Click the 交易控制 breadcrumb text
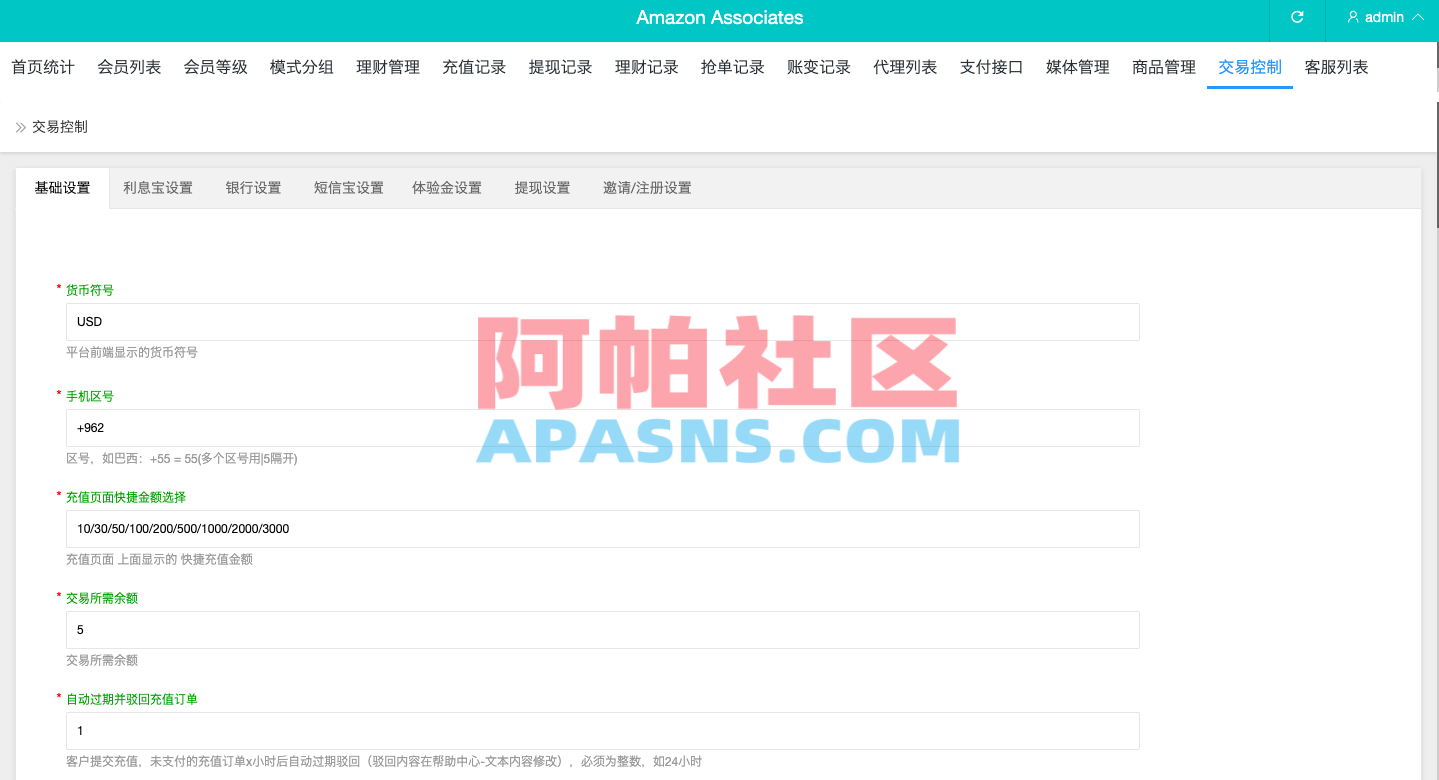Image resolution: width=1439 pixels, height=780 pixels. tap(60, 127)
